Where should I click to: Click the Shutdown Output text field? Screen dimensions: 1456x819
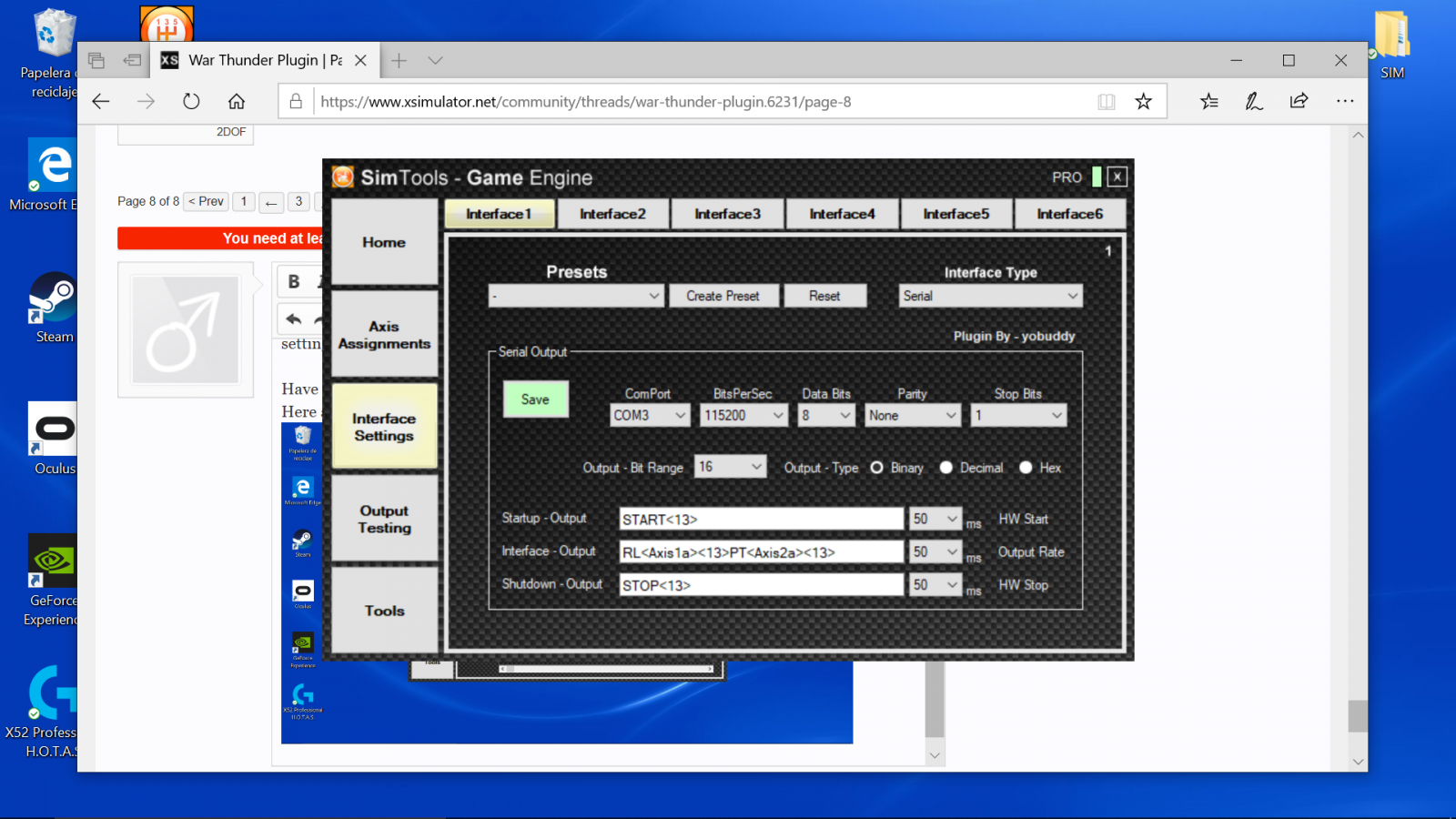pos(761,584)
